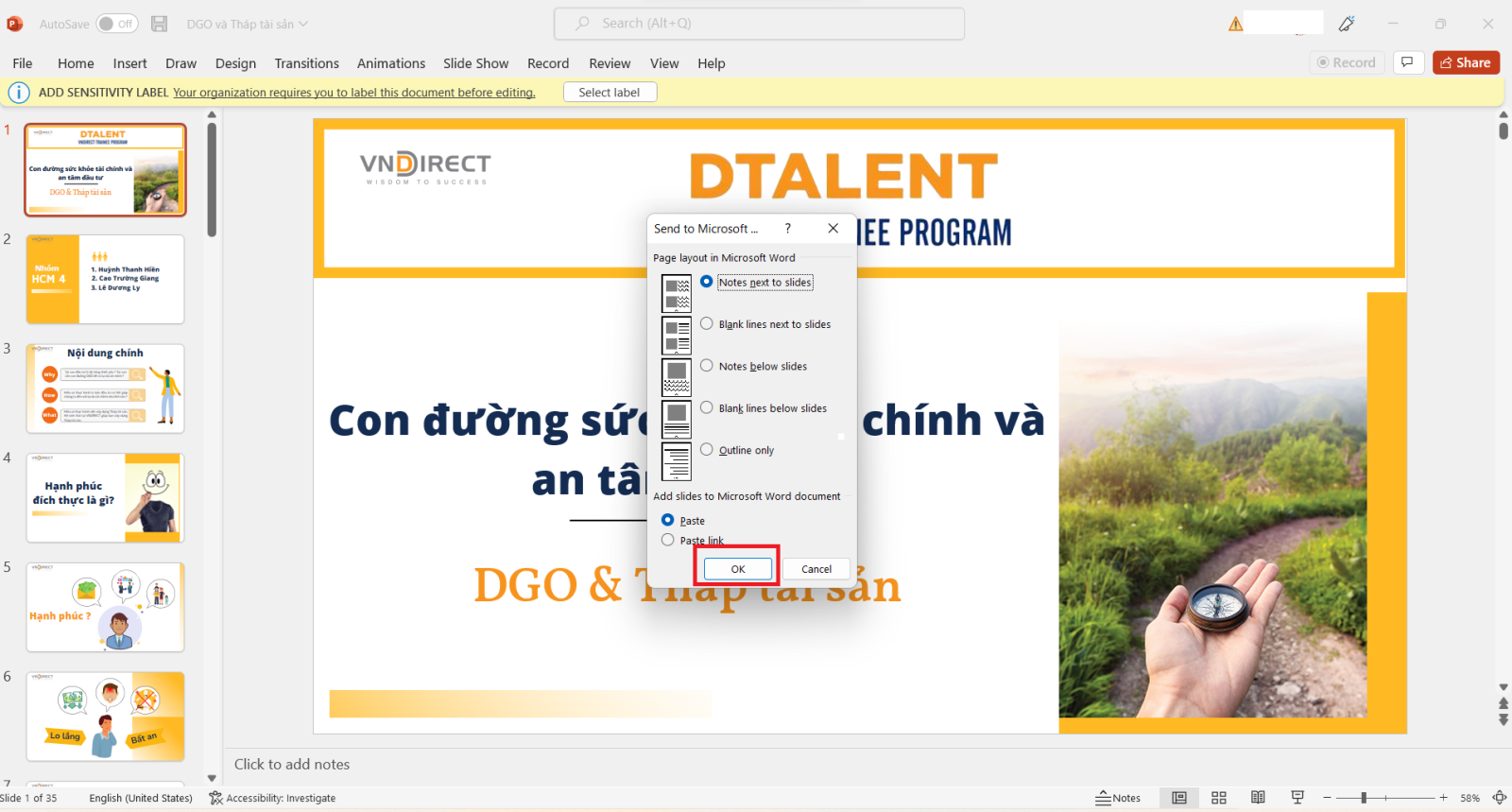This screenshot has width=1512, height=812.
Task: Click zoom in plus icon
Action: click(x=1443, y=798)
